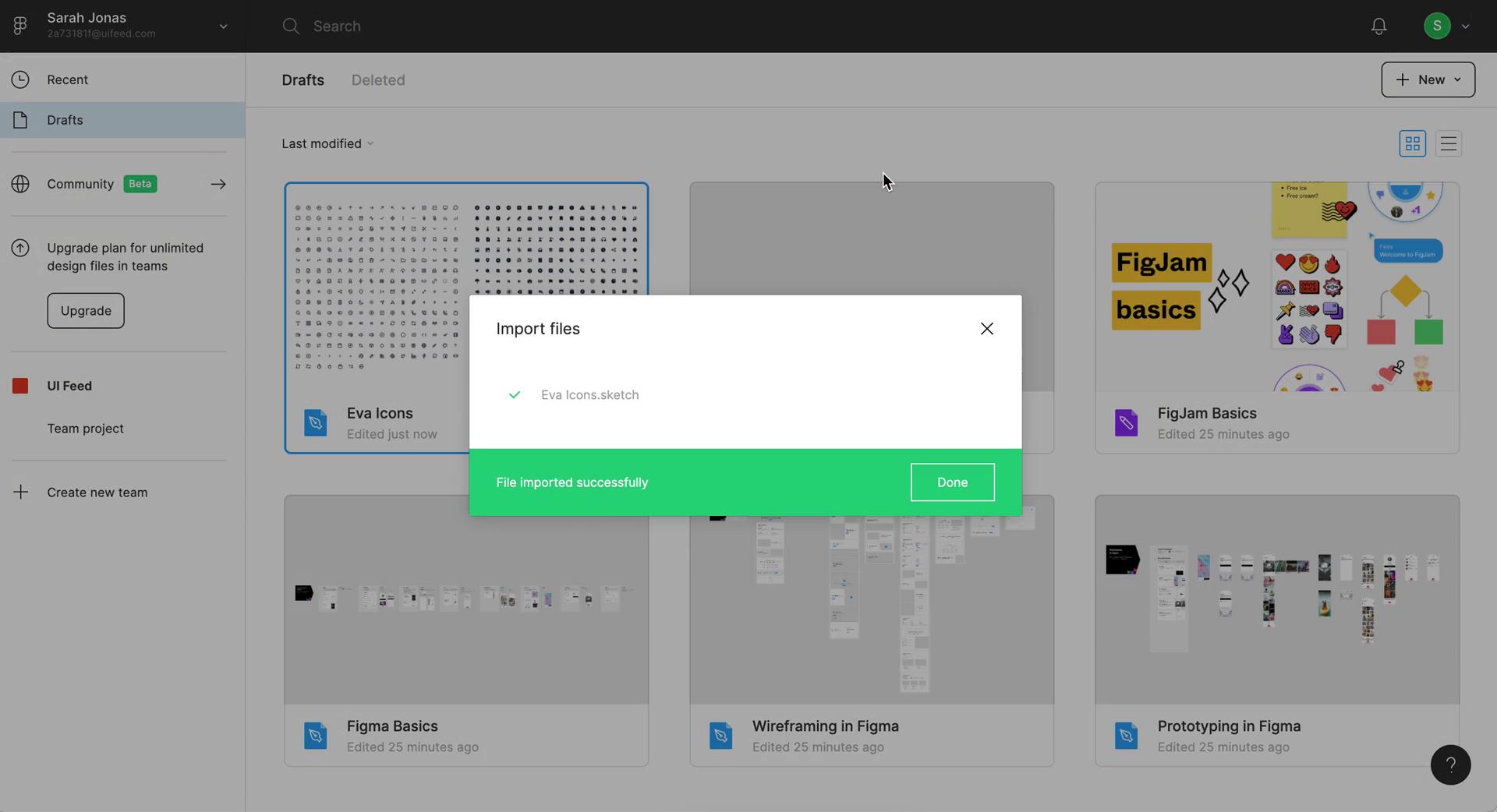This screenshot has width=1497, height=812.
Task: Click the Upgrade button
Action: coord(86,310)
